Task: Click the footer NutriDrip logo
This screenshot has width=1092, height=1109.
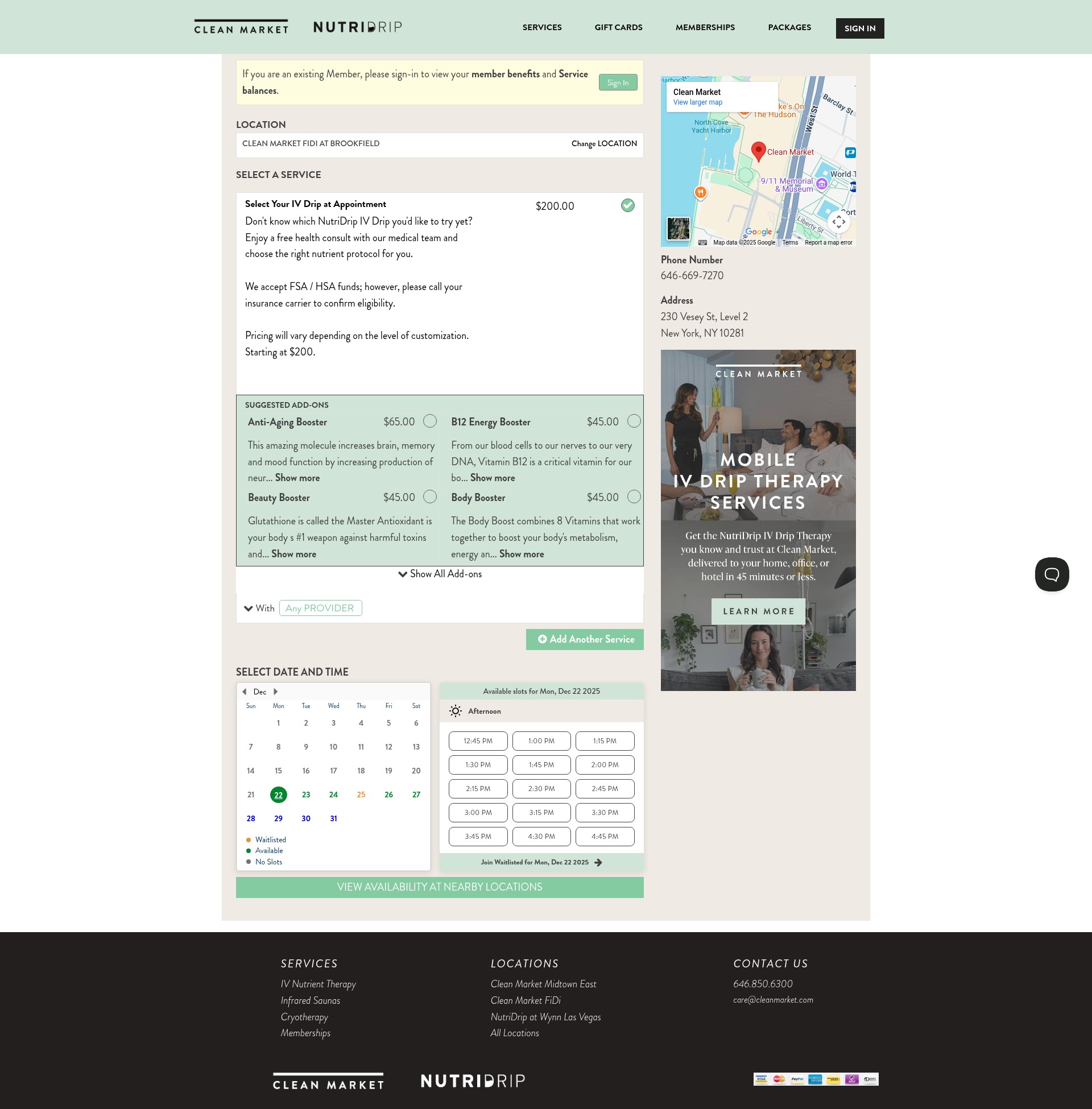Action: click(x=473, y=1081)
